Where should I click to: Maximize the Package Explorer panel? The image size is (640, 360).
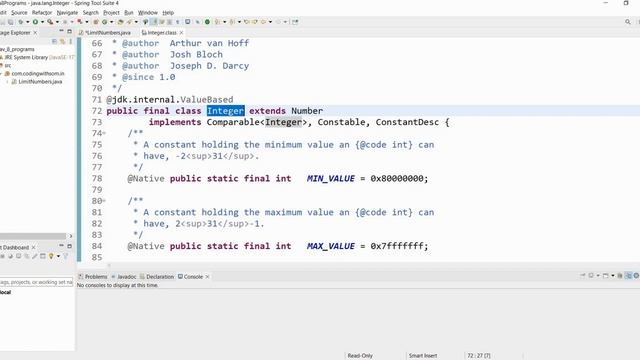point(69,31)
